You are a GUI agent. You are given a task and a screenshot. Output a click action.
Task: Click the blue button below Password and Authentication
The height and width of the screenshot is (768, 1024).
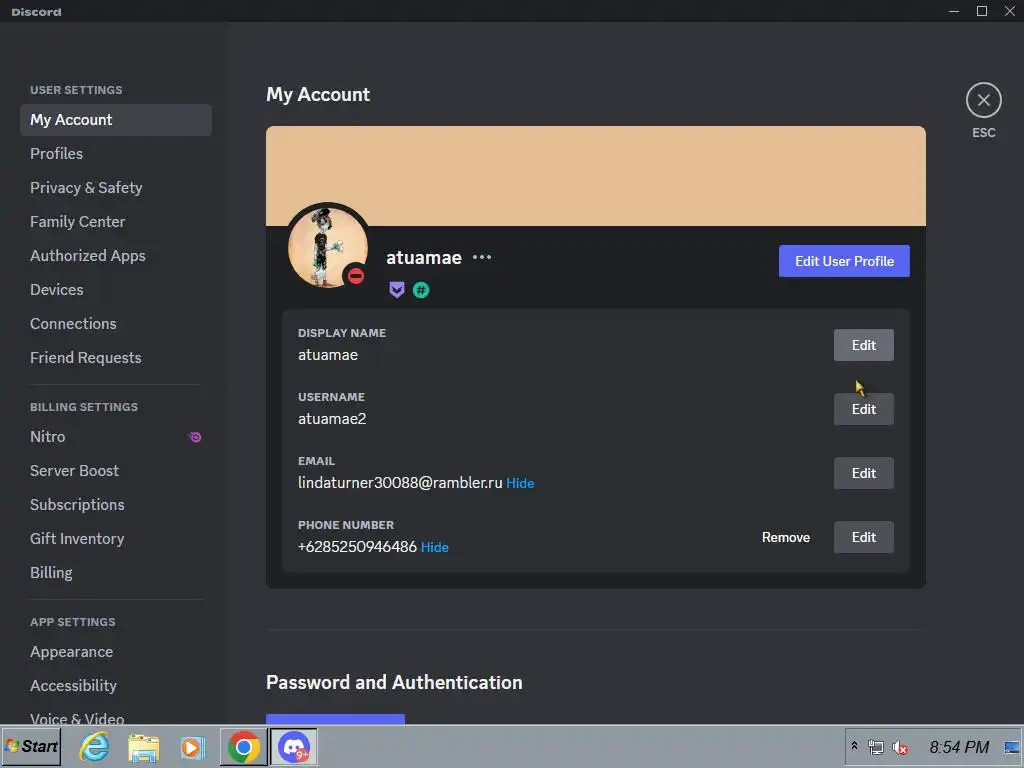click(335, 720)
